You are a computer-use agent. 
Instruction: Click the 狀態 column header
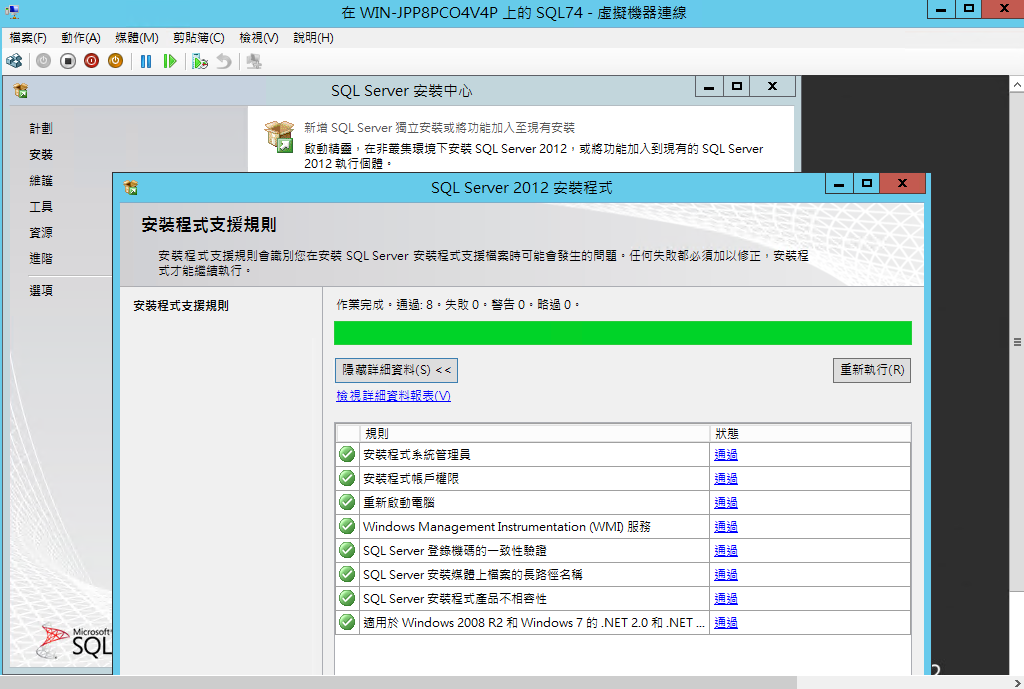[810, 433]
